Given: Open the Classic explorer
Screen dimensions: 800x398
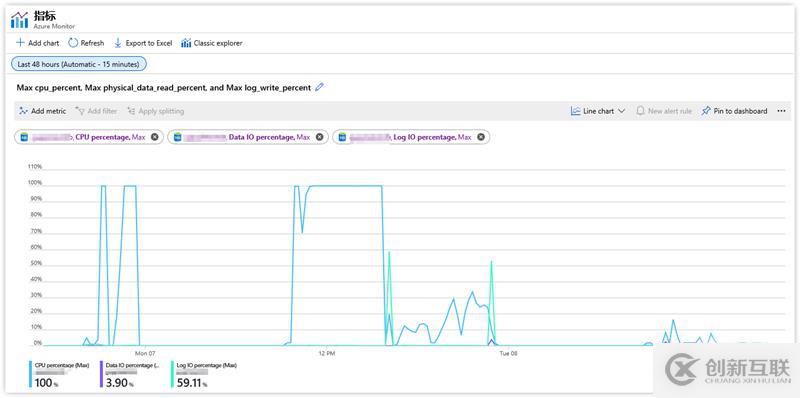Looking at the screenshot, I should point(212,43).
